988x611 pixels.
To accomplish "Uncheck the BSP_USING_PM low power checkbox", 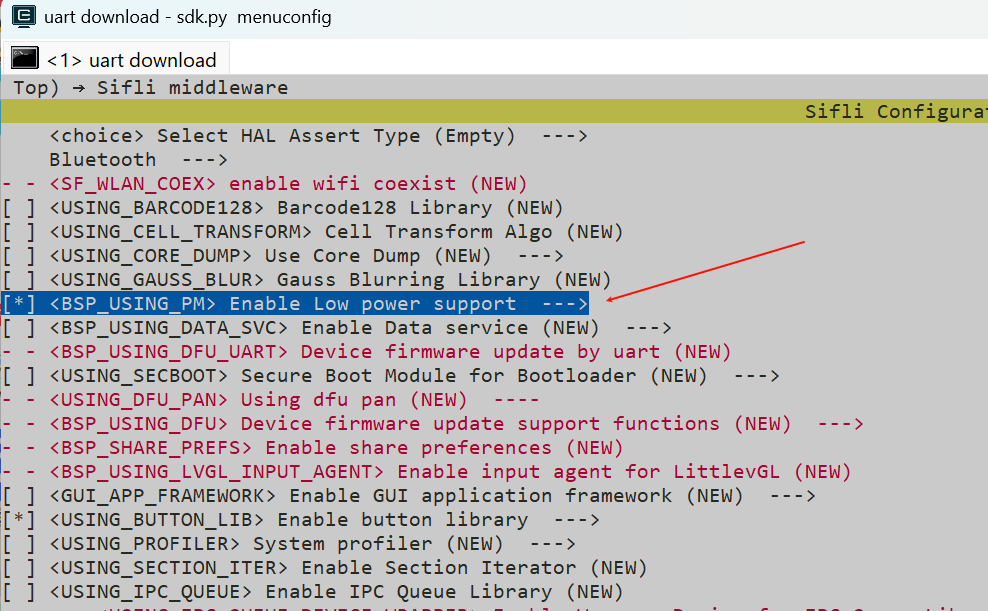I will click(19, 304).
